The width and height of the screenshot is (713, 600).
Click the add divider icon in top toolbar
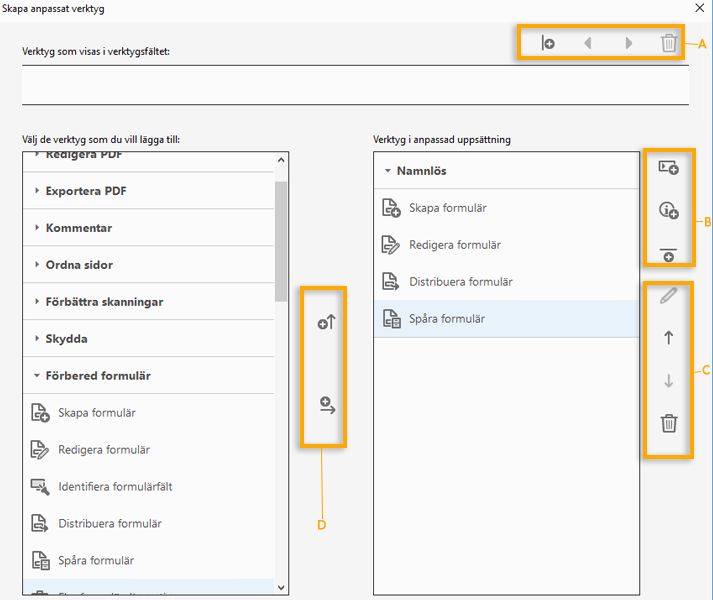point(548,43)
